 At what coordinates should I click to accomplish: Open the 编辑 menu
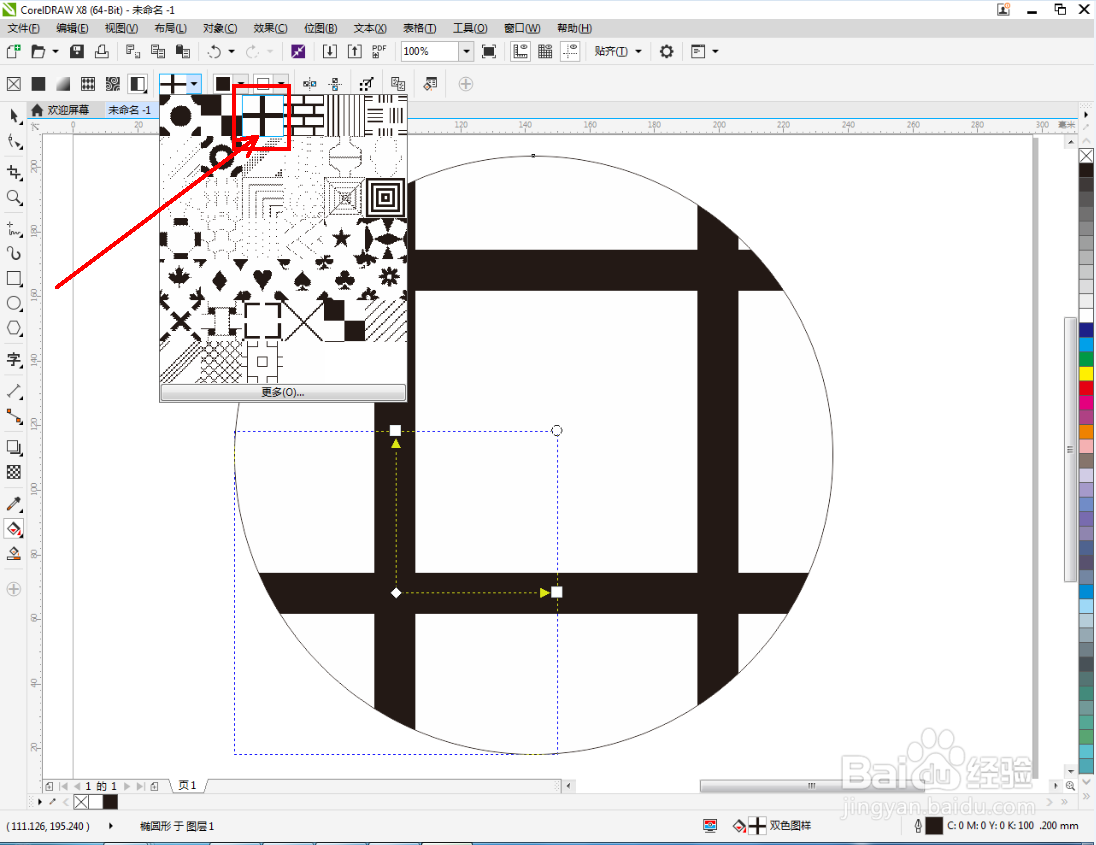coord(72,28)
